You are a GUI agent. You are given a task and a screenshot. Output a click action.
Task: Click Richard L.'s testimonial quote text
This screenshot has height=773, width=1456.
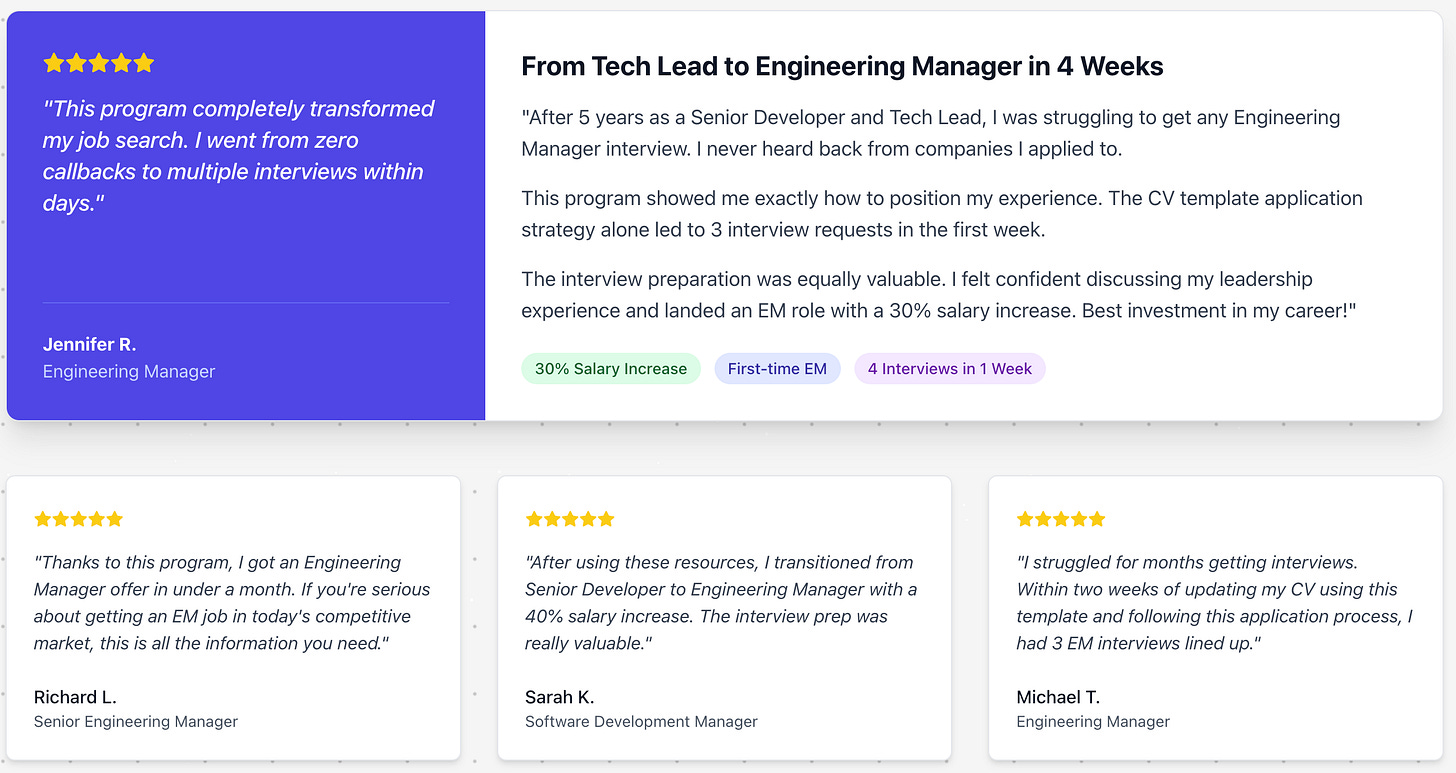232,603
